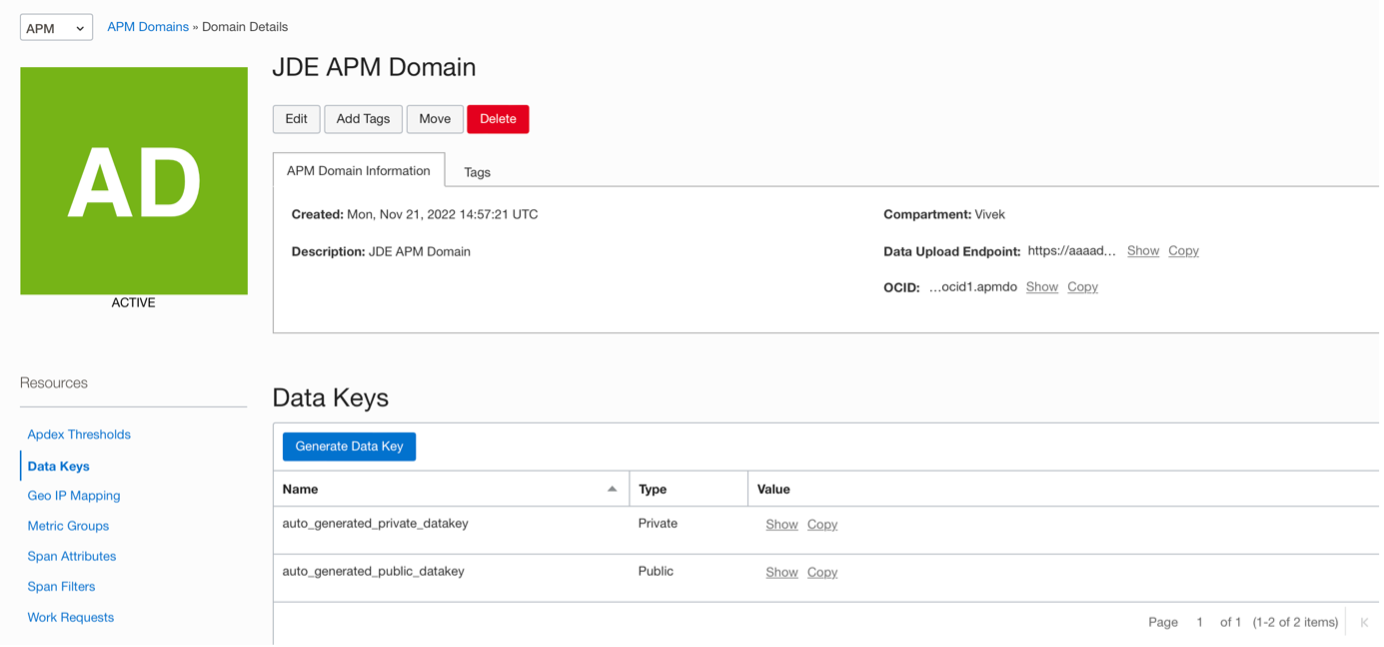Copy the Data Upload Endpoint
1384x647 pixels.
tap(1183, 251)
